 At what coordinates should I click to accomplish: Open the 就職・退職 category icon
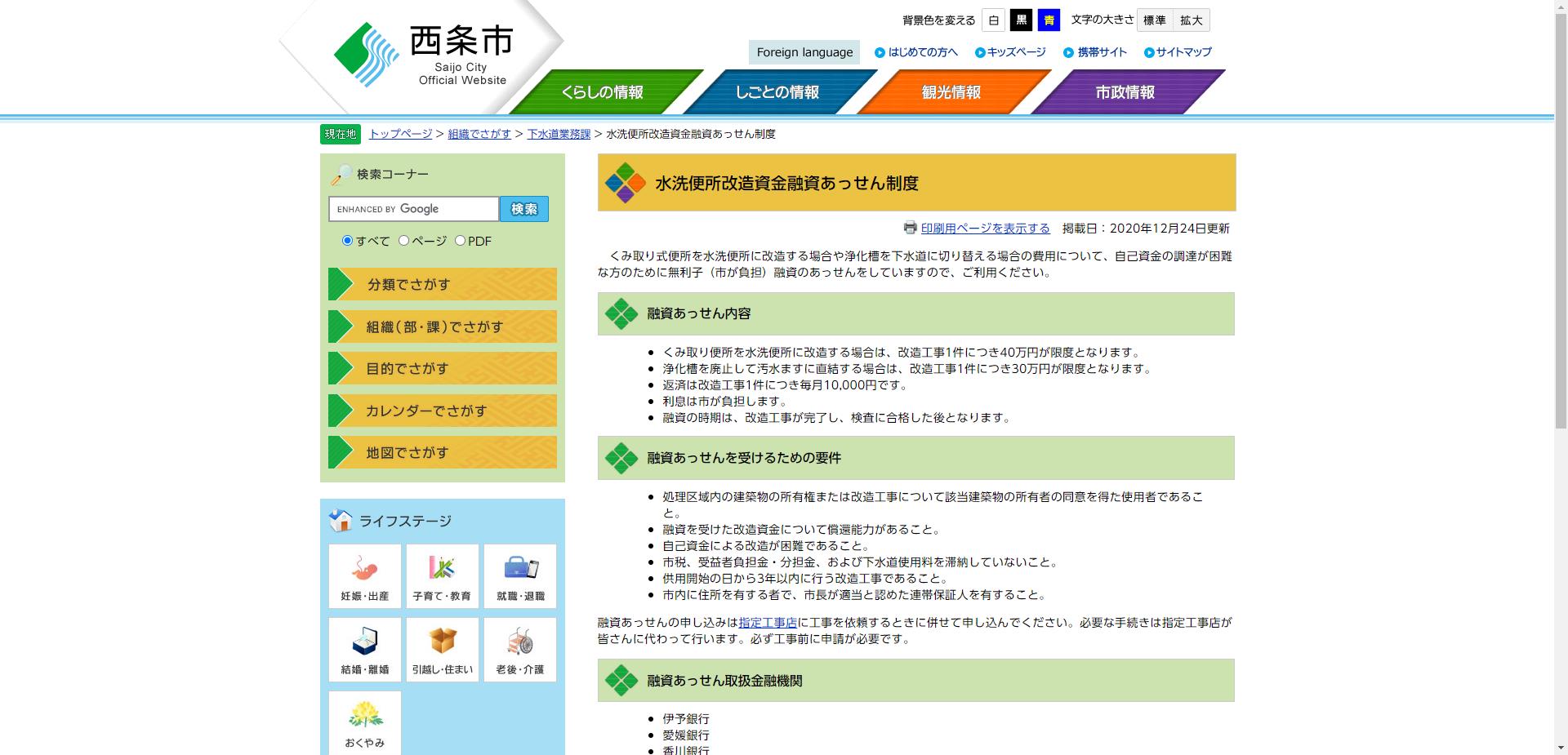520,575
